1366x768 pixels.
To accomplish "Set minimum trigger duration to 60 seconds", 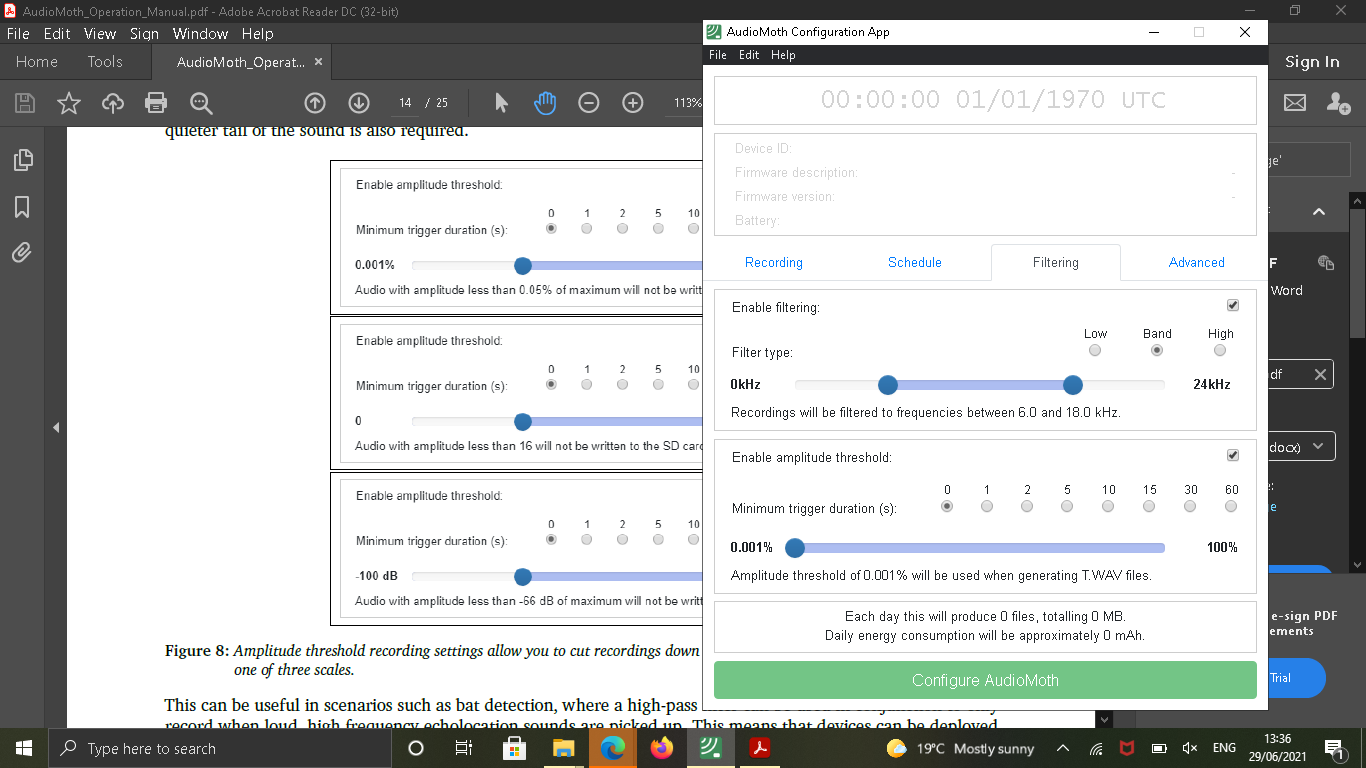I will pos(1231,507).
